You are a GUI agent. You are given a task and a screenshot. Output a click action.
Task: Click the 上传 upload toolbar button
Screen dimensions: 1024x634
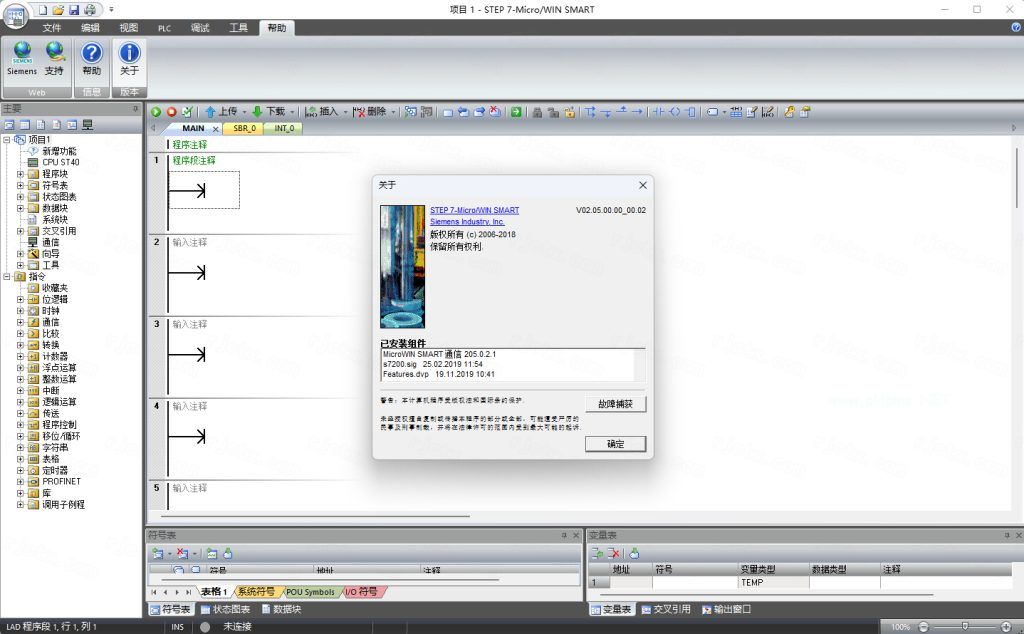pyautogui.click(x=221, y=112)
